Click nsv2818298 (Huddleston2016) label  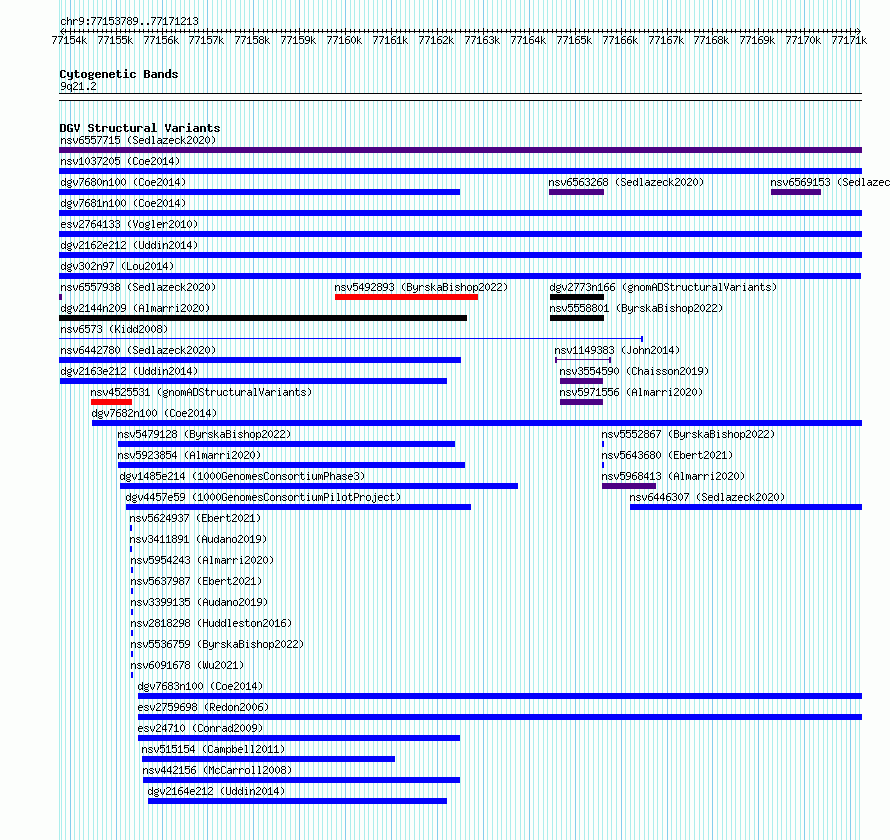[x=211, y=623]
